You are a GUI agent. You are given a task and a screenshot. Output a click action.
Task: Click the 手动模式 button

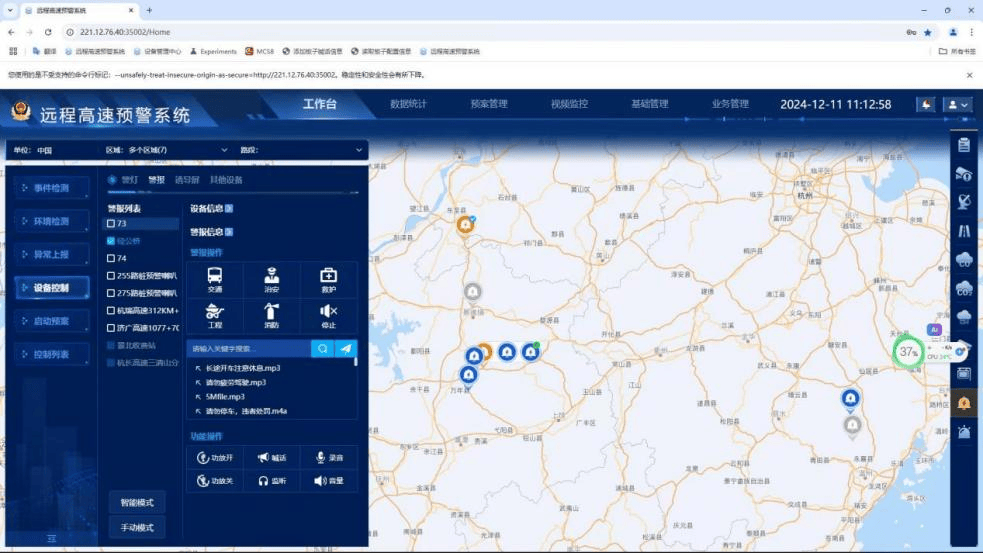pos(137,527)
